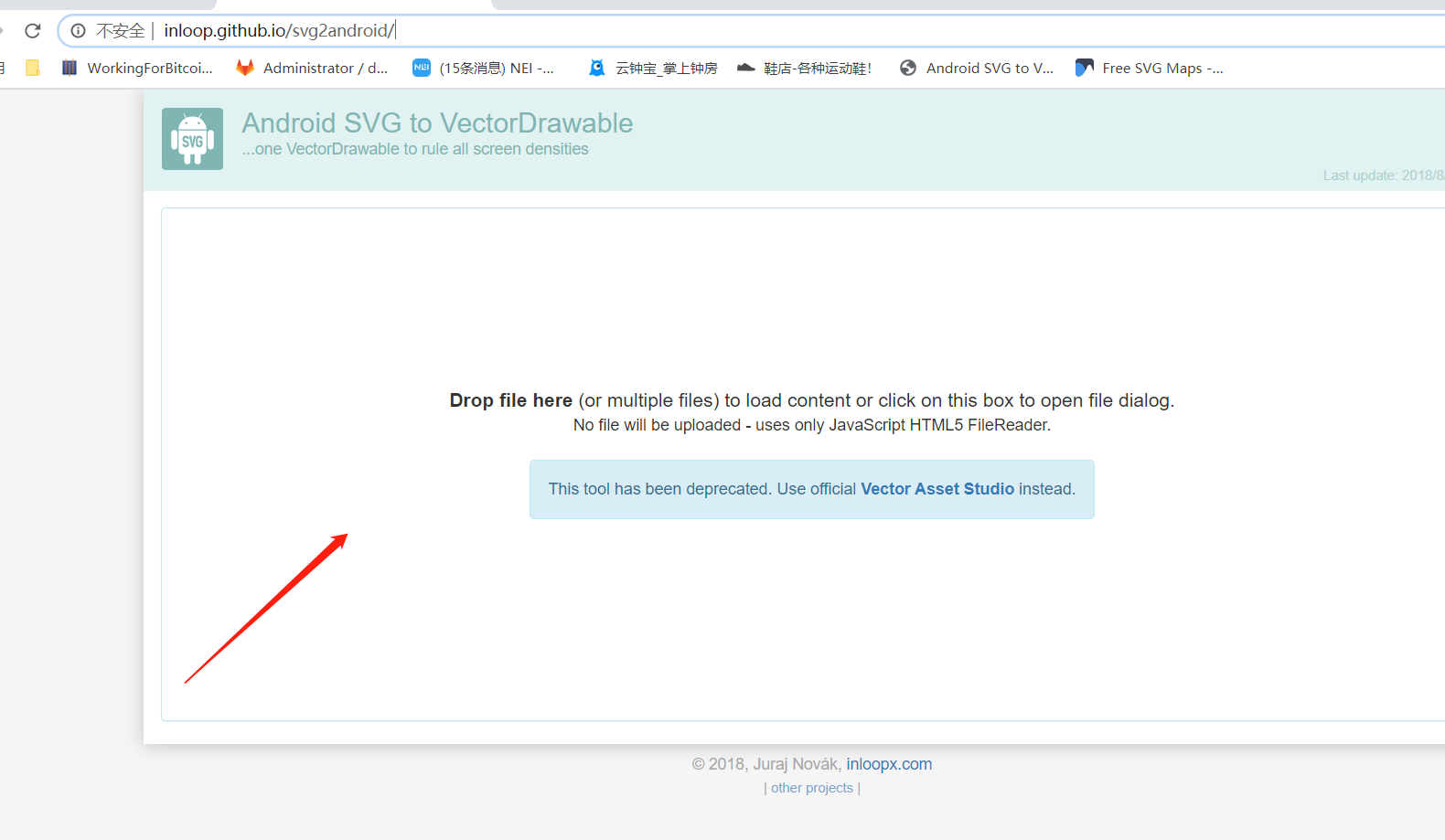Click the deprecated tool notice box
Screen dimensions: 1445x840
pyautogui.click(x=812, y=489)
